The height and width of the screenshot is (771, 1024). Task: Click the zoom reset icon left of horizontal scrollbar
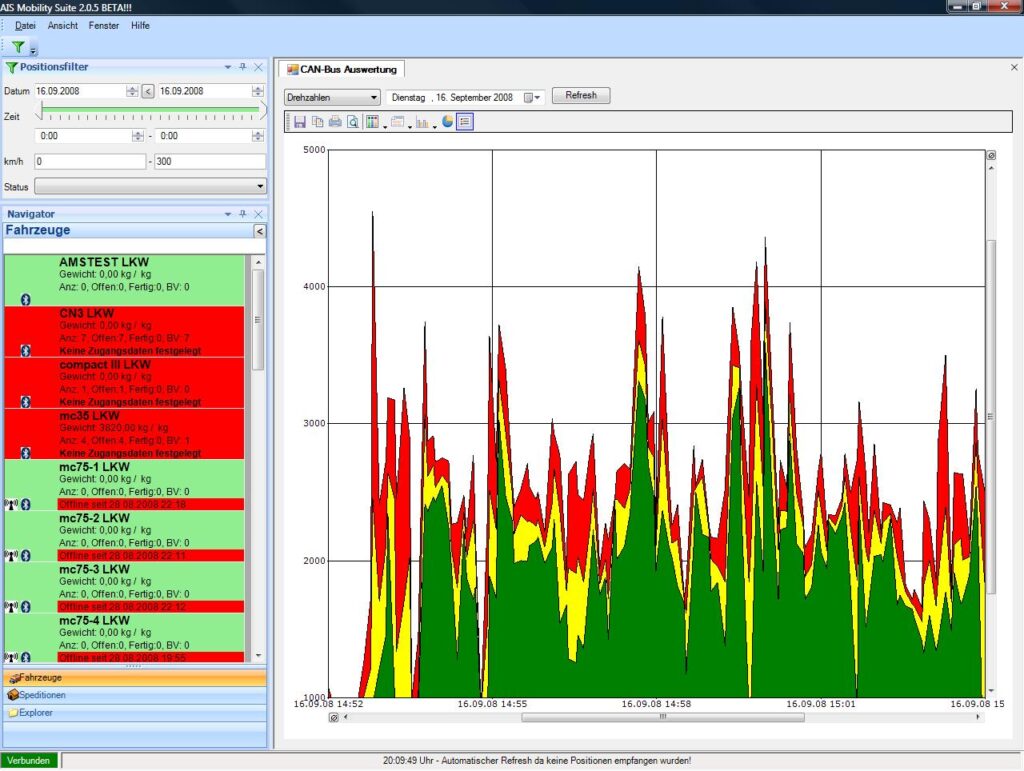pos(334,717)
